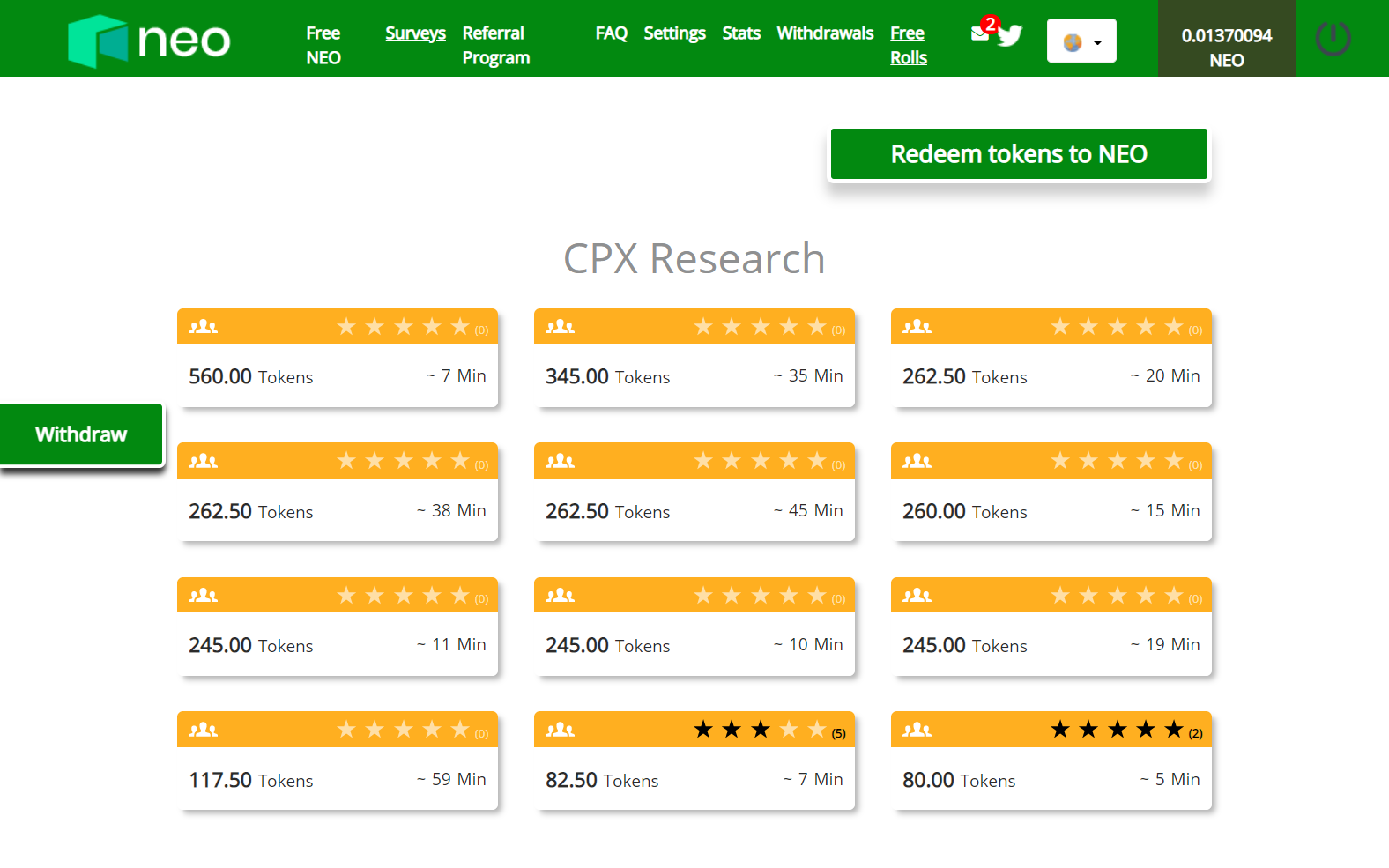The height and width of the screenshot is (868, 1389).
Task: Open the Free Rolls link
Action: (909, 45)
